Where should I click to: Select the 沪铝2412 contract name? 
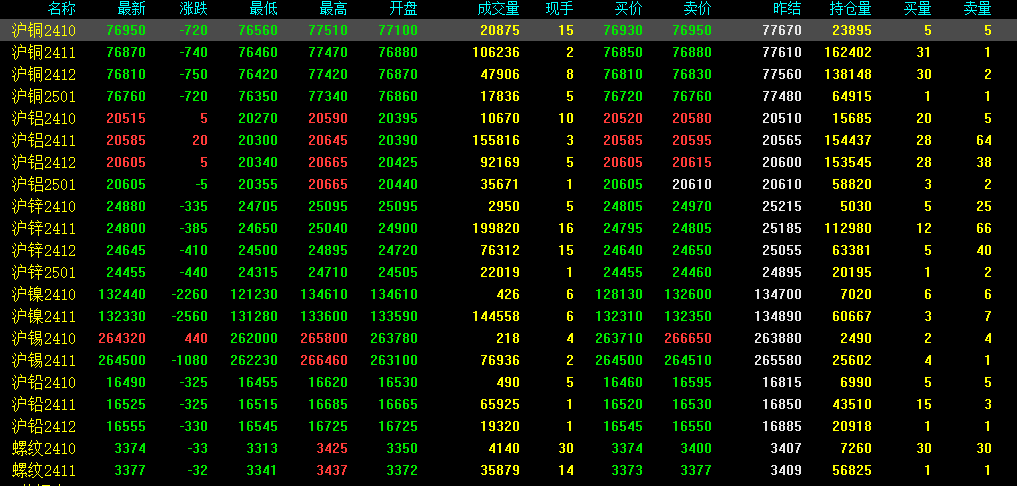coord(43,163)
